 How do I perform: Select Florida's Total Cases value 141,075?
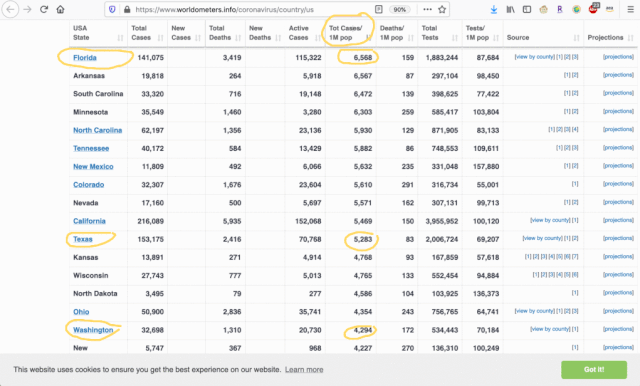pyautogui.click(x=150, y=58)
